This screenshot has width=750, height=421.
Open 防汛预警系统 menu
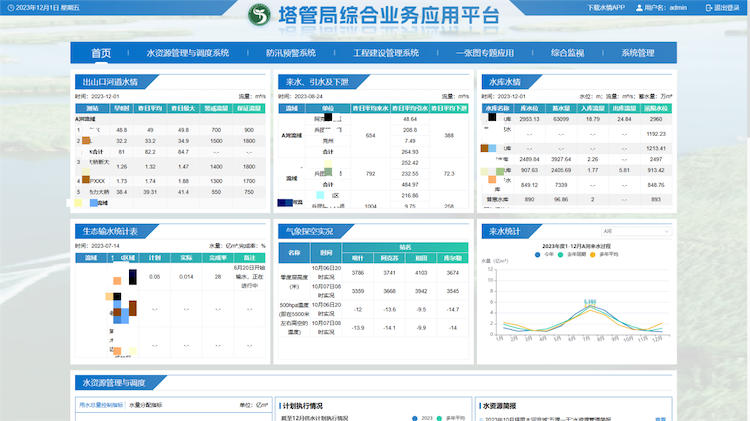(291, 53)
